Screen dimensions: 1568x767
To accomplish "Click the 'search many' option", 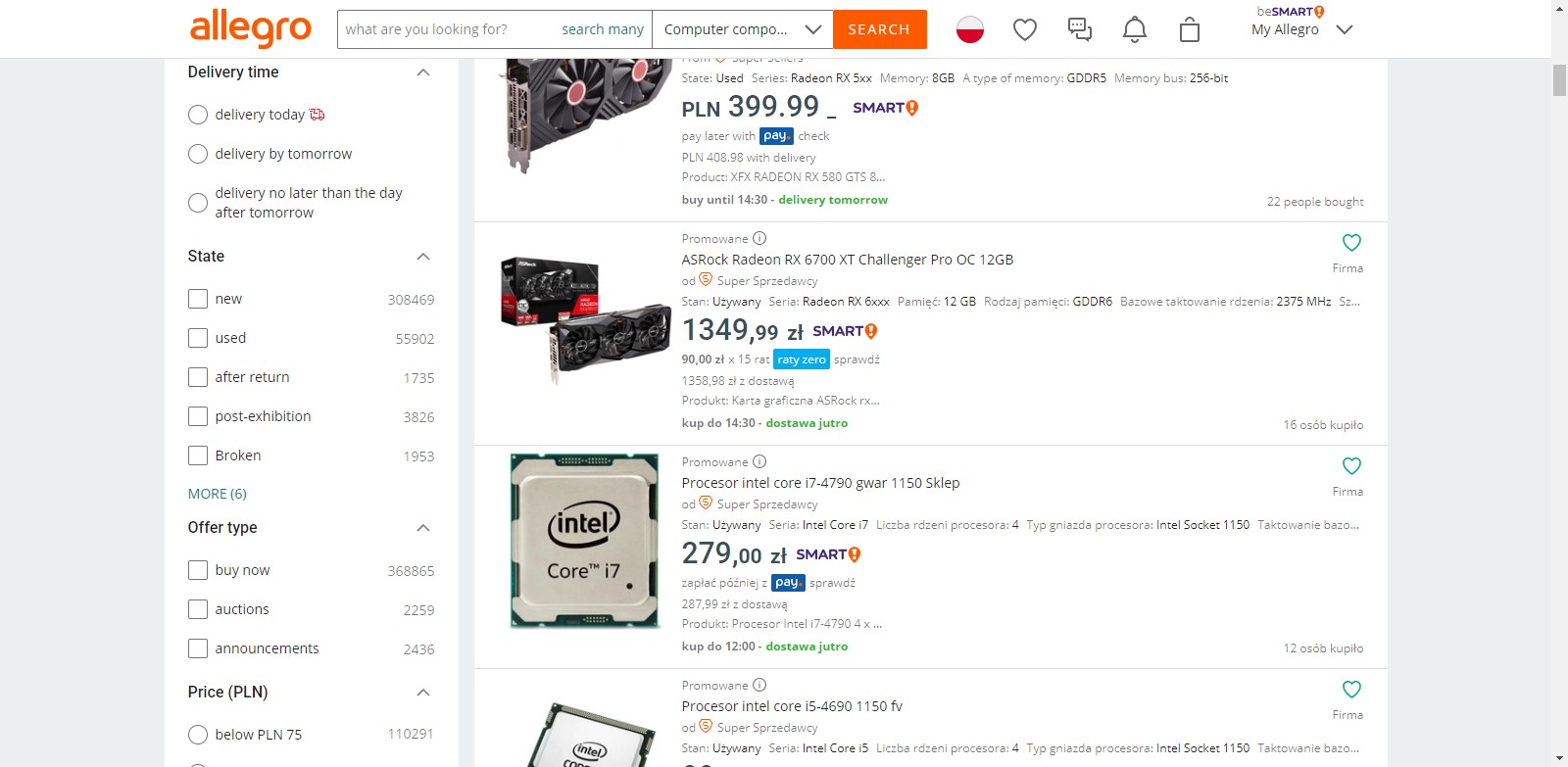I will coord(603,29).
